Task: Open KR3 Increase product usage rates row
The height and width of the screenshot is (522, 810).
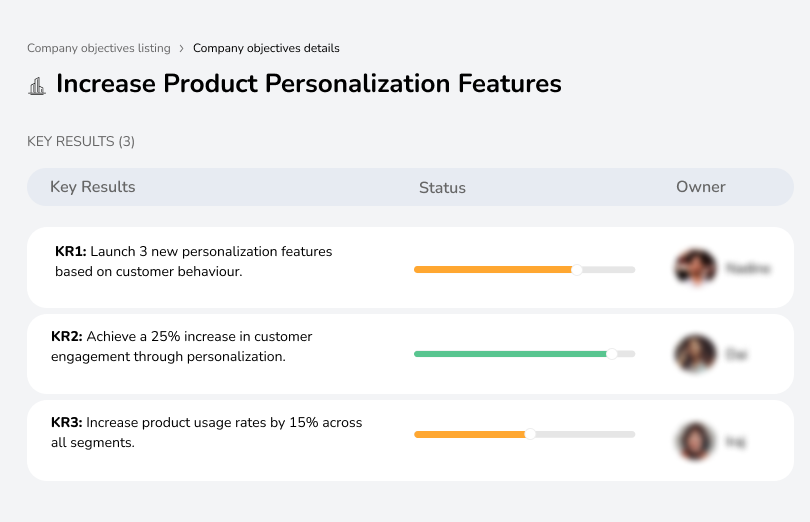Action: tap(410, 440)
